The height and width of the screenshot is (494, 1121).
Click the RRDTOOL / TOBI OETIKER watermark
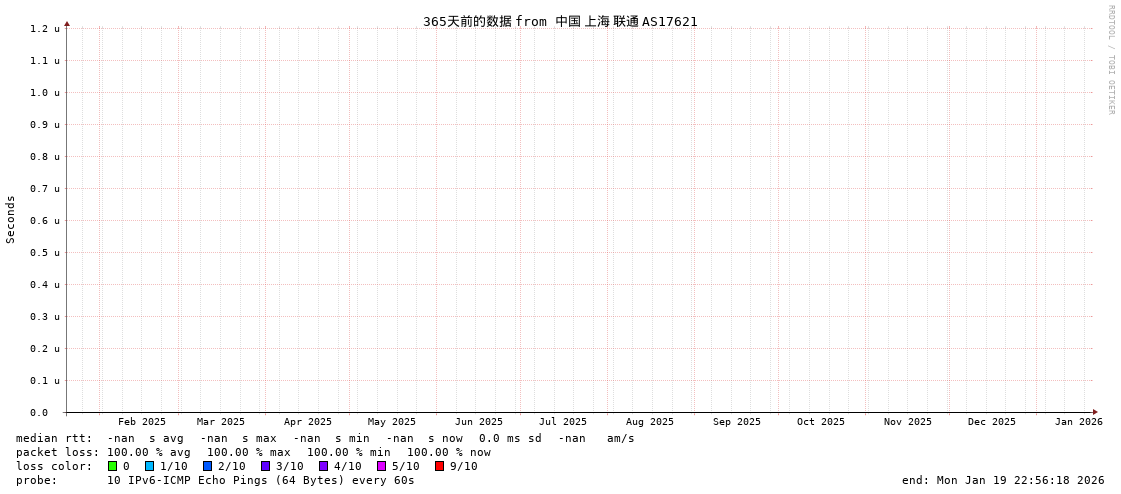pyautogui.click(x=1111, y=59)
